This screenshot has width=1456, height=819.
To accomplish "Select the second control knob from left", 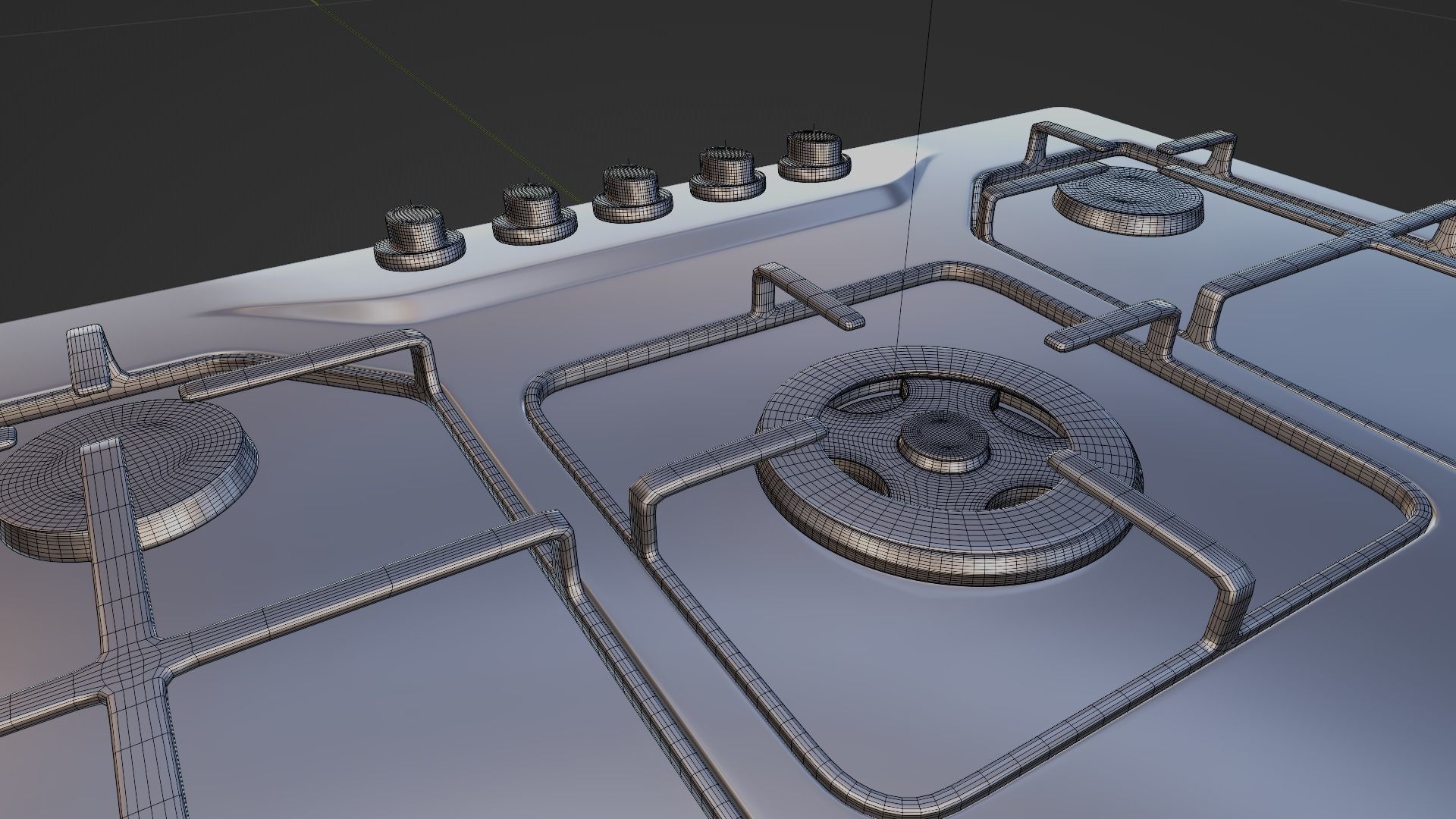I will pyautogui.click(x=535, y=215).
